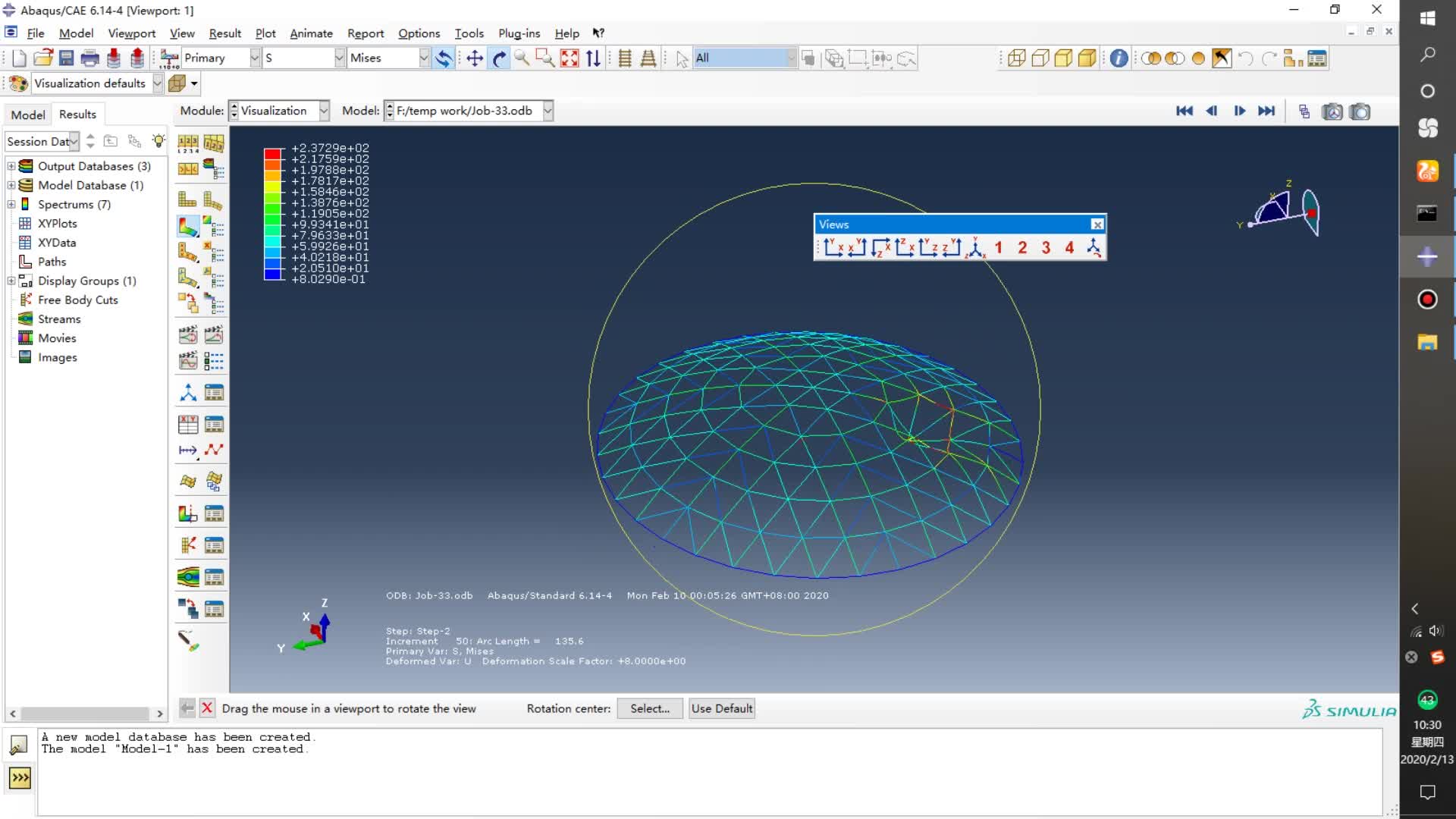This screenshot has height=819, width=1456.
Task: Click the red legend color swatch
Action: tap(272, 154)
